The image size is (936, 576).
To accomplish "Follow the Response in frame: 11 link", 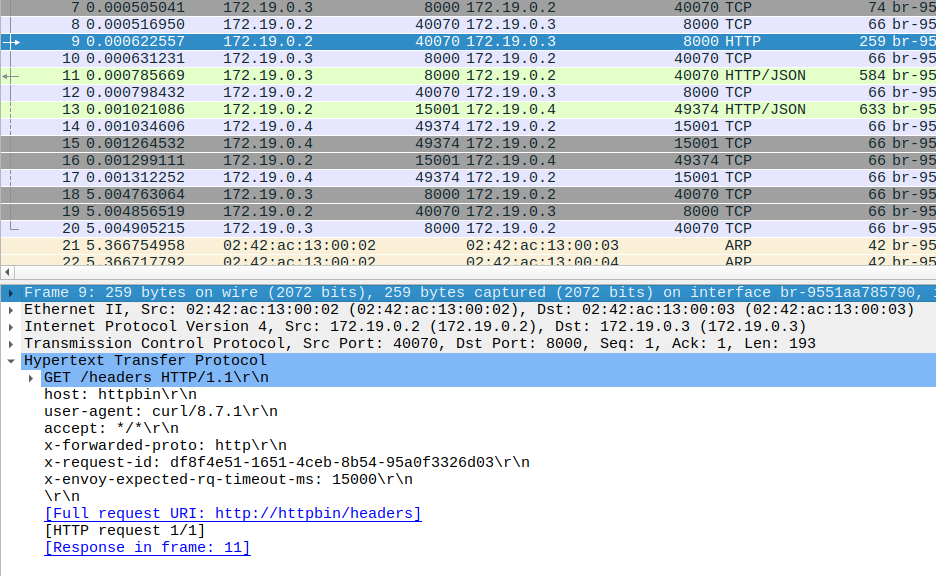I will (x=147, y=548).
